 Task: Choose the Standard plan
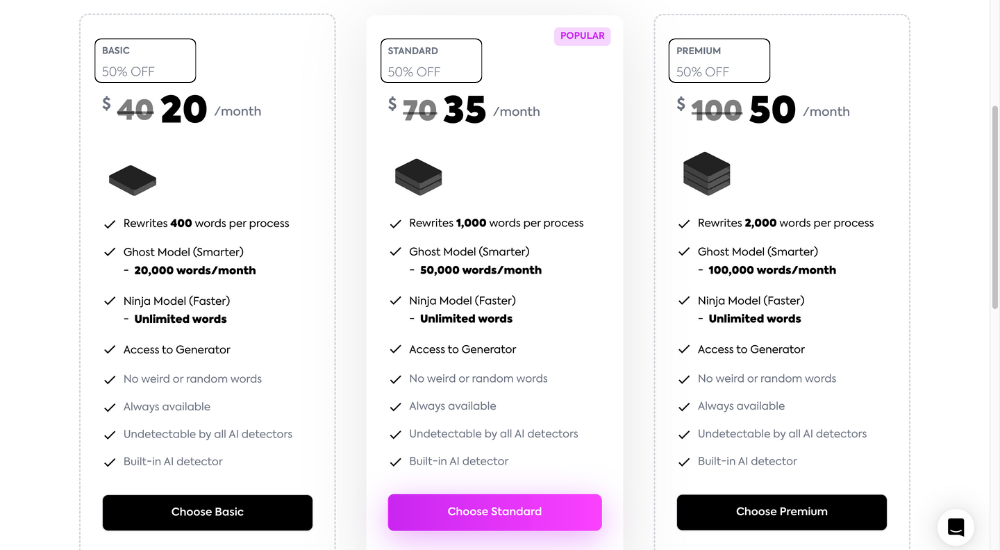(x=494, y=512)
